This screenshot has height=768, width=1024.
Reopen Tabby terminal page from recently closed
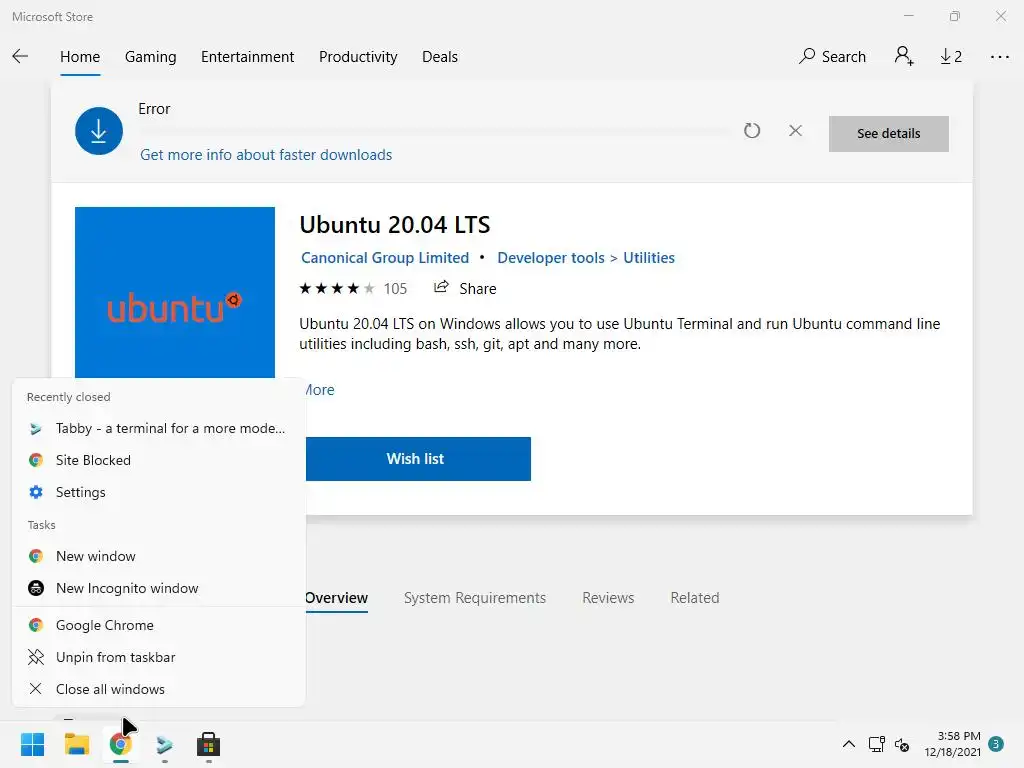(159, 428)
